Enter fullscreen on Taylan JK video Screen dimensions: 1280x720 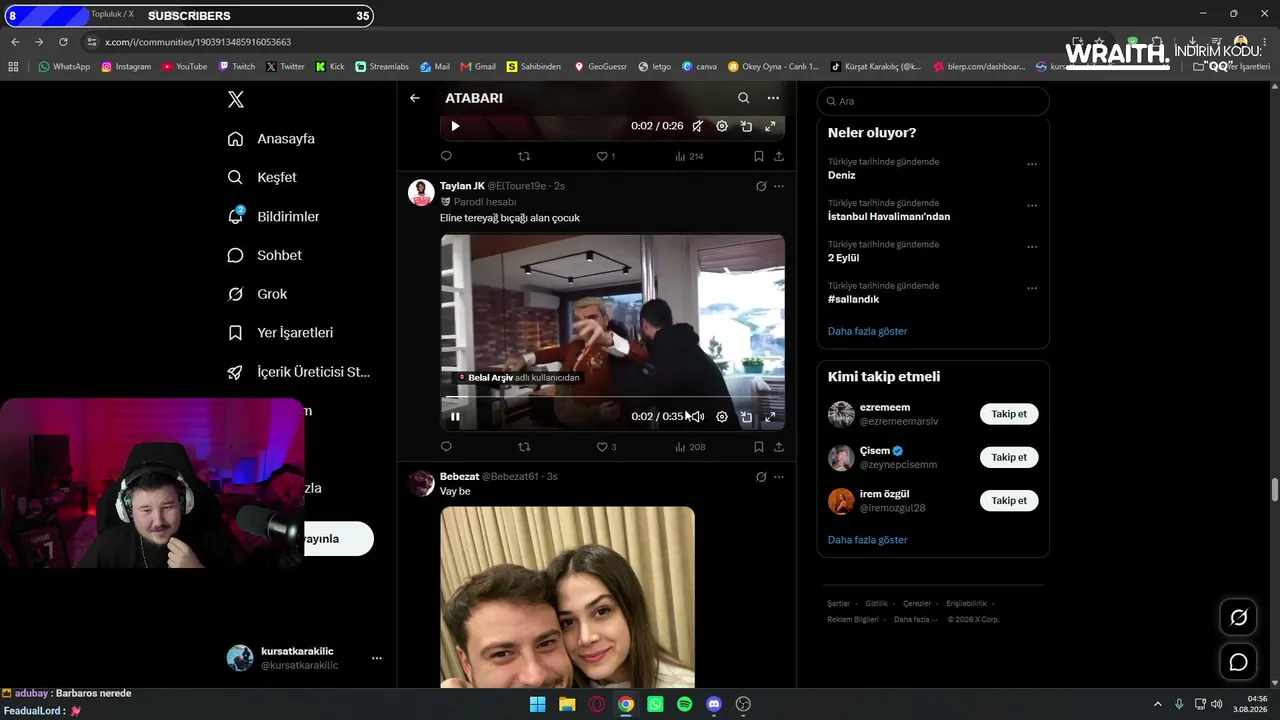tap(770, 417)
